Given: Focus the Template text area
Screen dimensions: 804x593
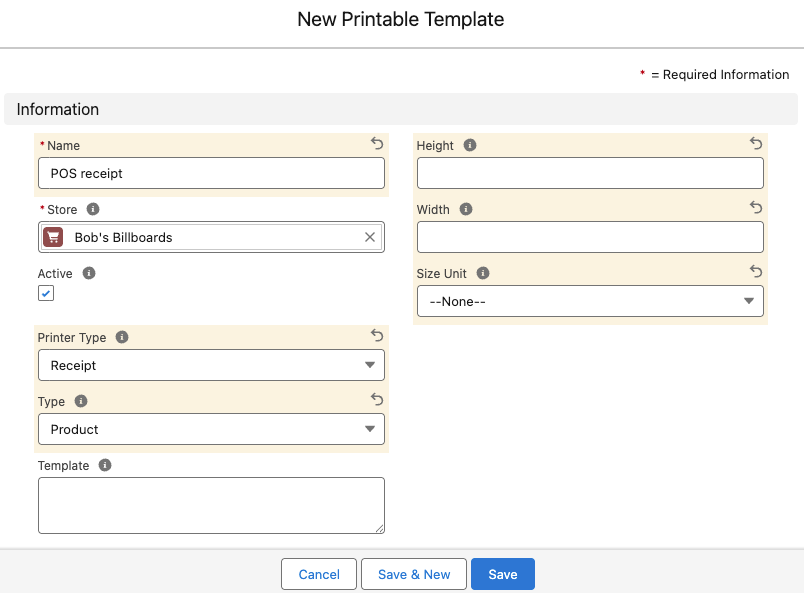Looking at the screenshot, I should (211, 505).
